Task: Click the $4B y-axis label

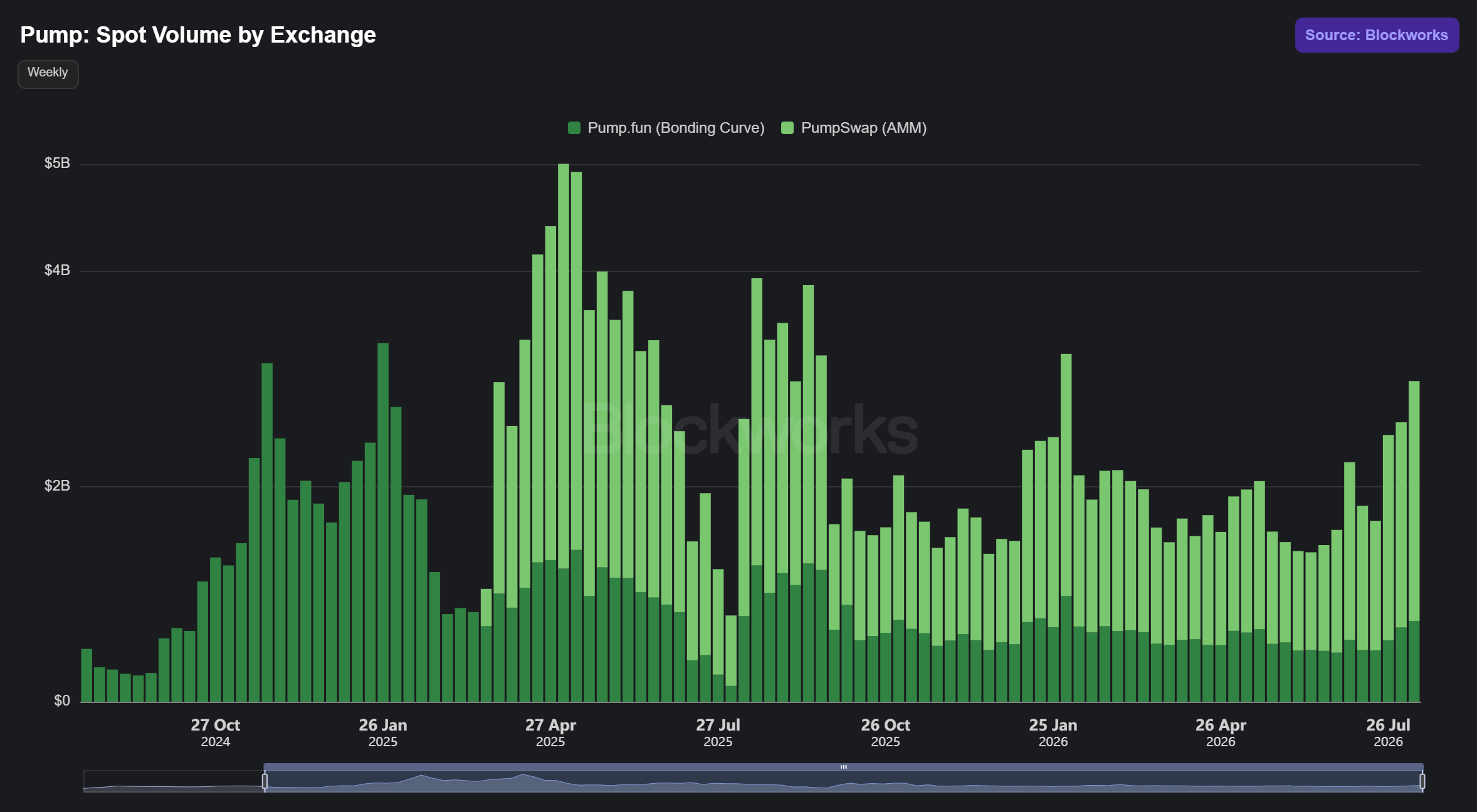Action: [x=57, y=270]
